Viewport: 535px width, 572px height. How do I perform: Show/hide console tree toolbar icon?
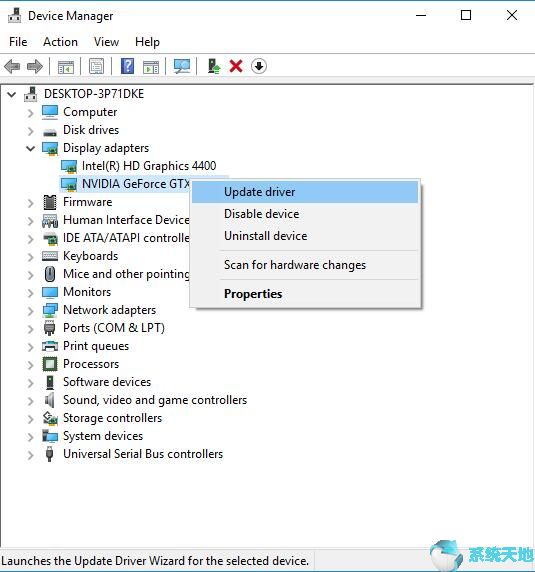click(66, 66)
